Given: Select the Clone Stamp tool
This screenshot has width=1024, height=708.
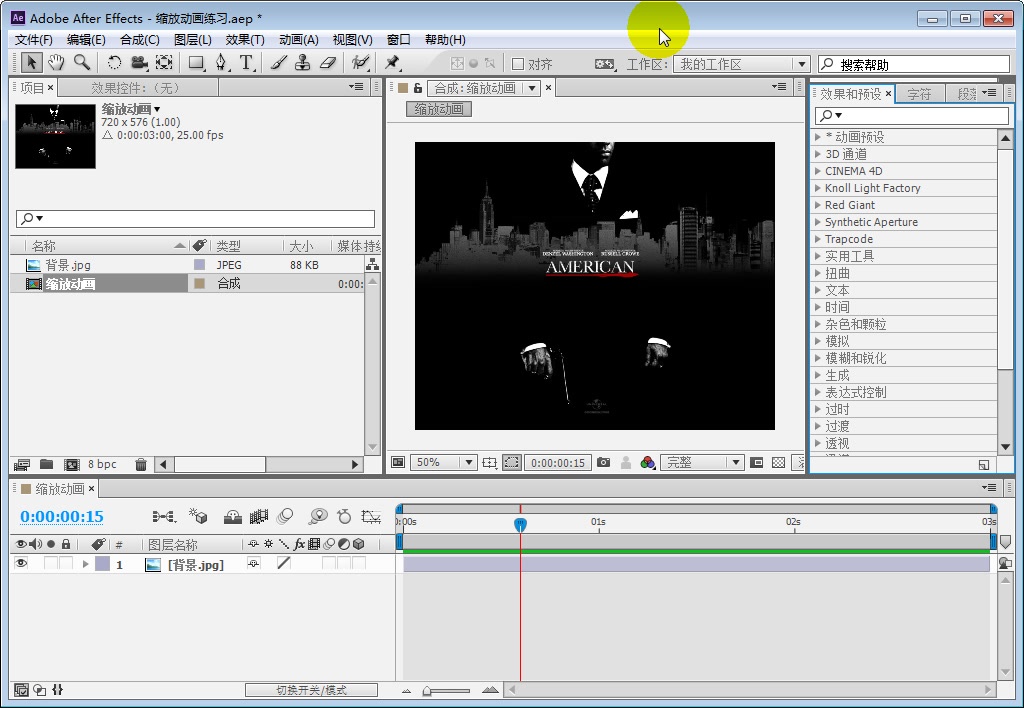Looking at the screenshot, I should point(302,63).
